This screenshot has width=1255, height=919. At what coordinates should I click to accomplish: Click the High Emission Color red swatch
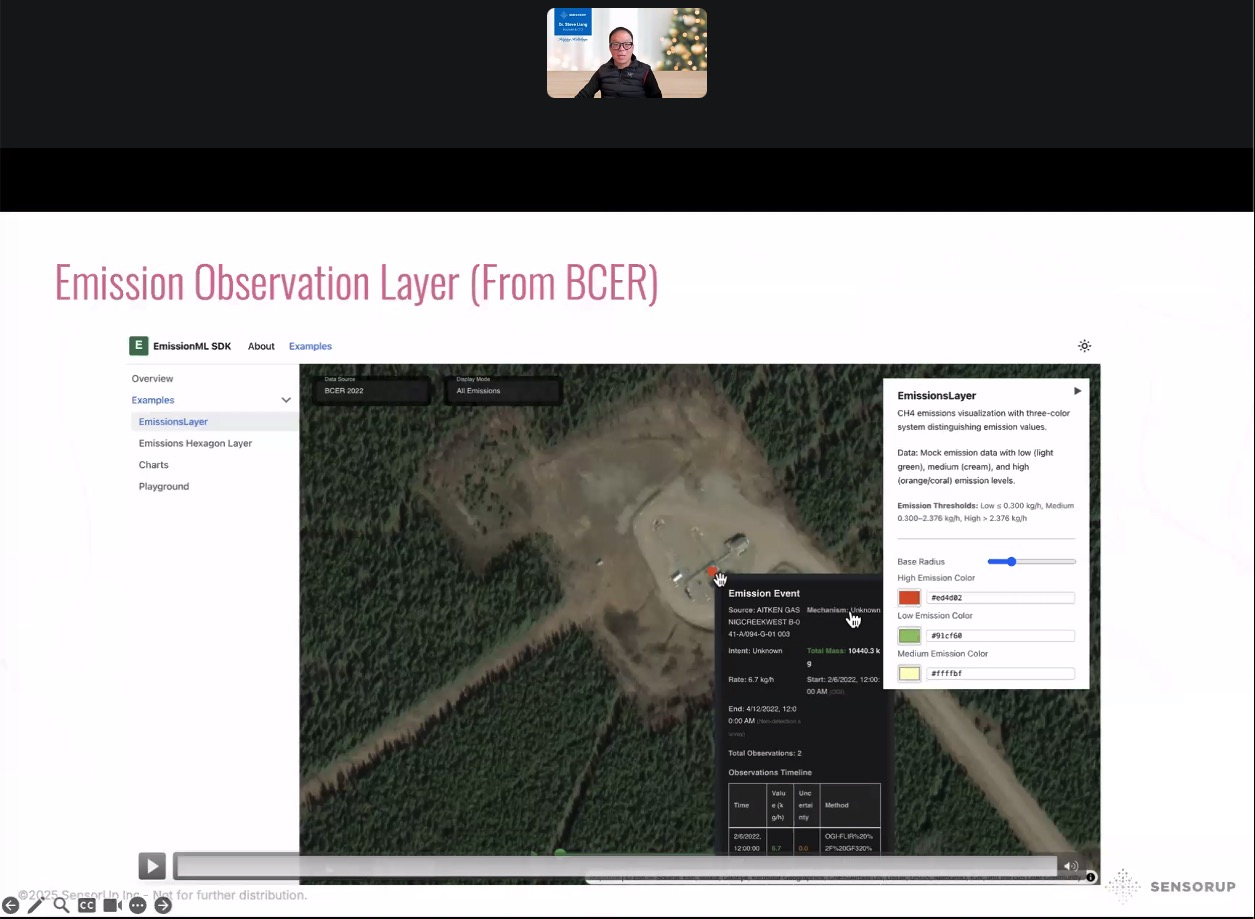[x=909, y=598]
